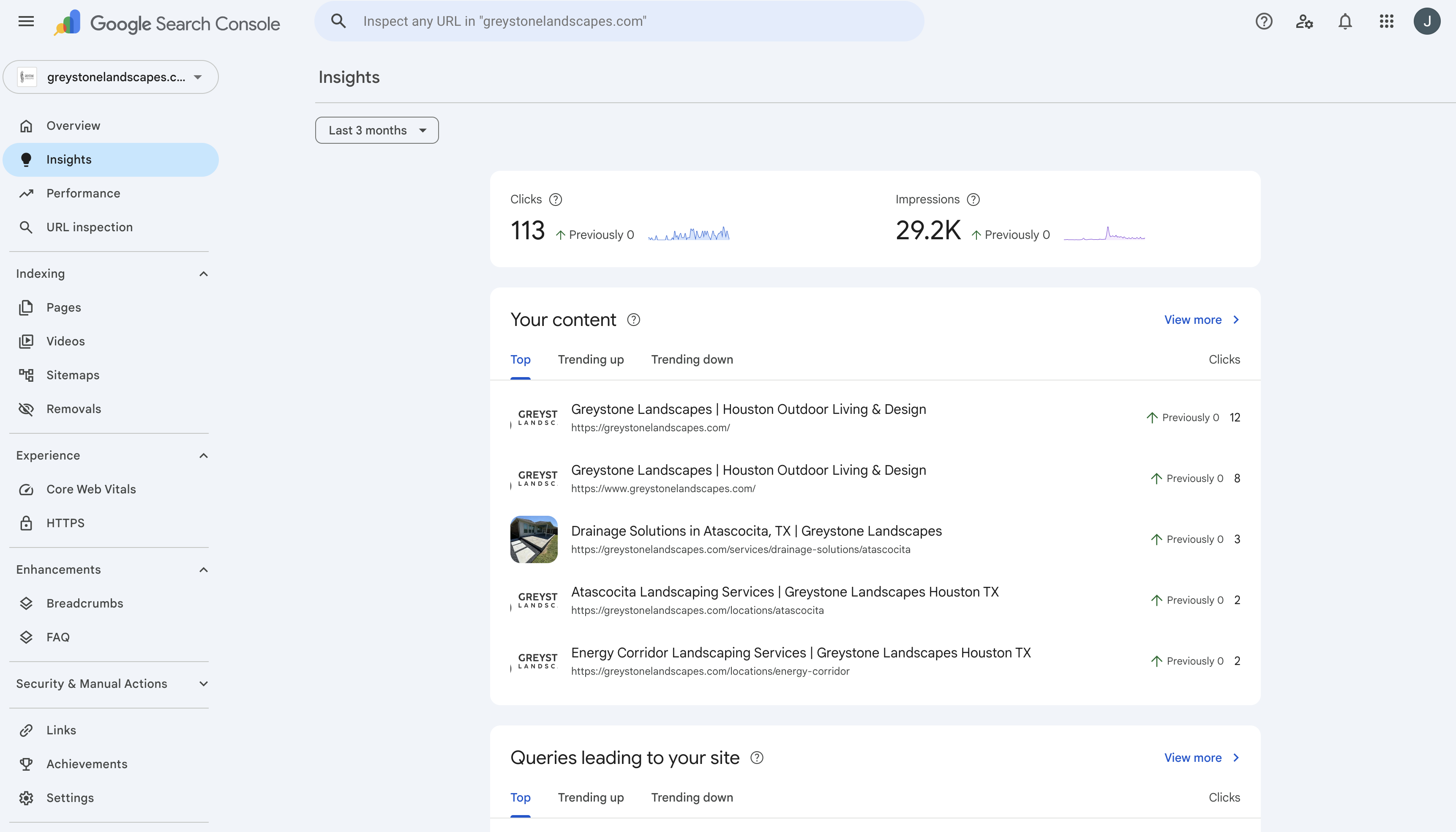Open the Help icon in the header
Image resolution: width=1456 pixels, height=832 pixels.
coord(1264,22)
